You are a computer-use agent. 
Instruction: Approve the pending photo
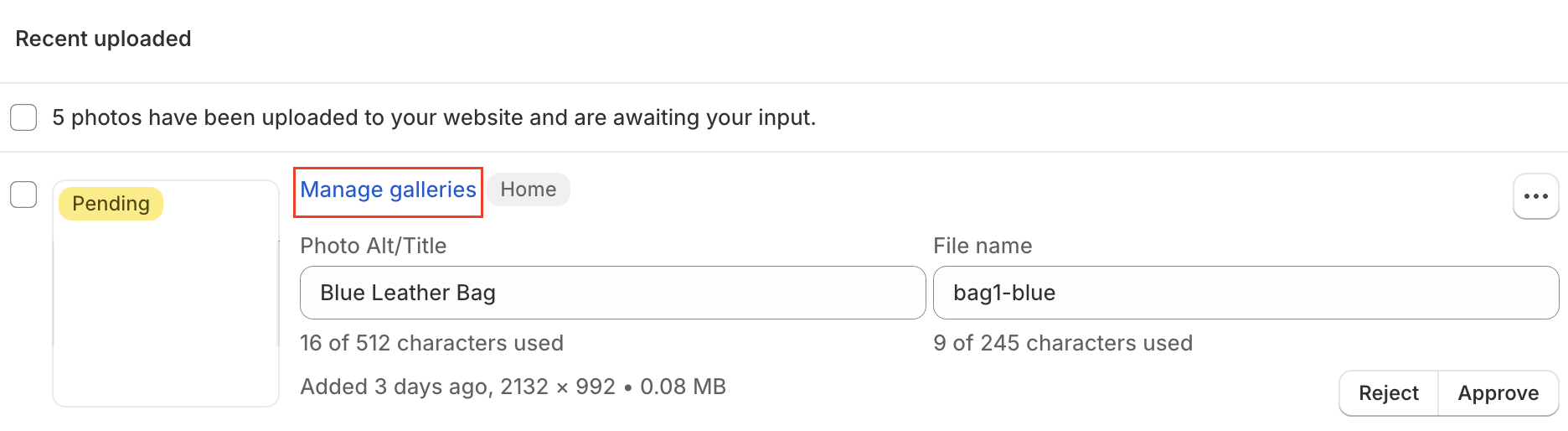(x=1498, y=393)
